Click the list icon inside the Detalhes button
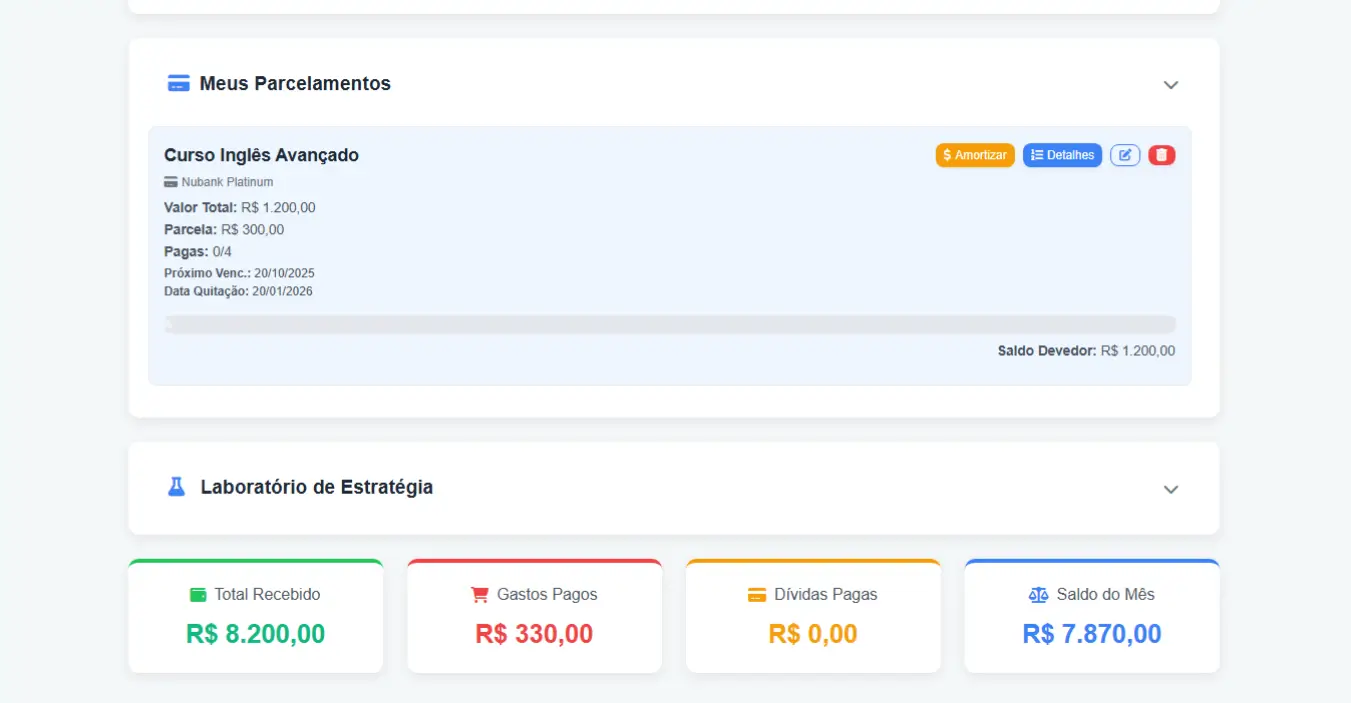Viewport: 1351px width, 703px height. [1035, 155]
